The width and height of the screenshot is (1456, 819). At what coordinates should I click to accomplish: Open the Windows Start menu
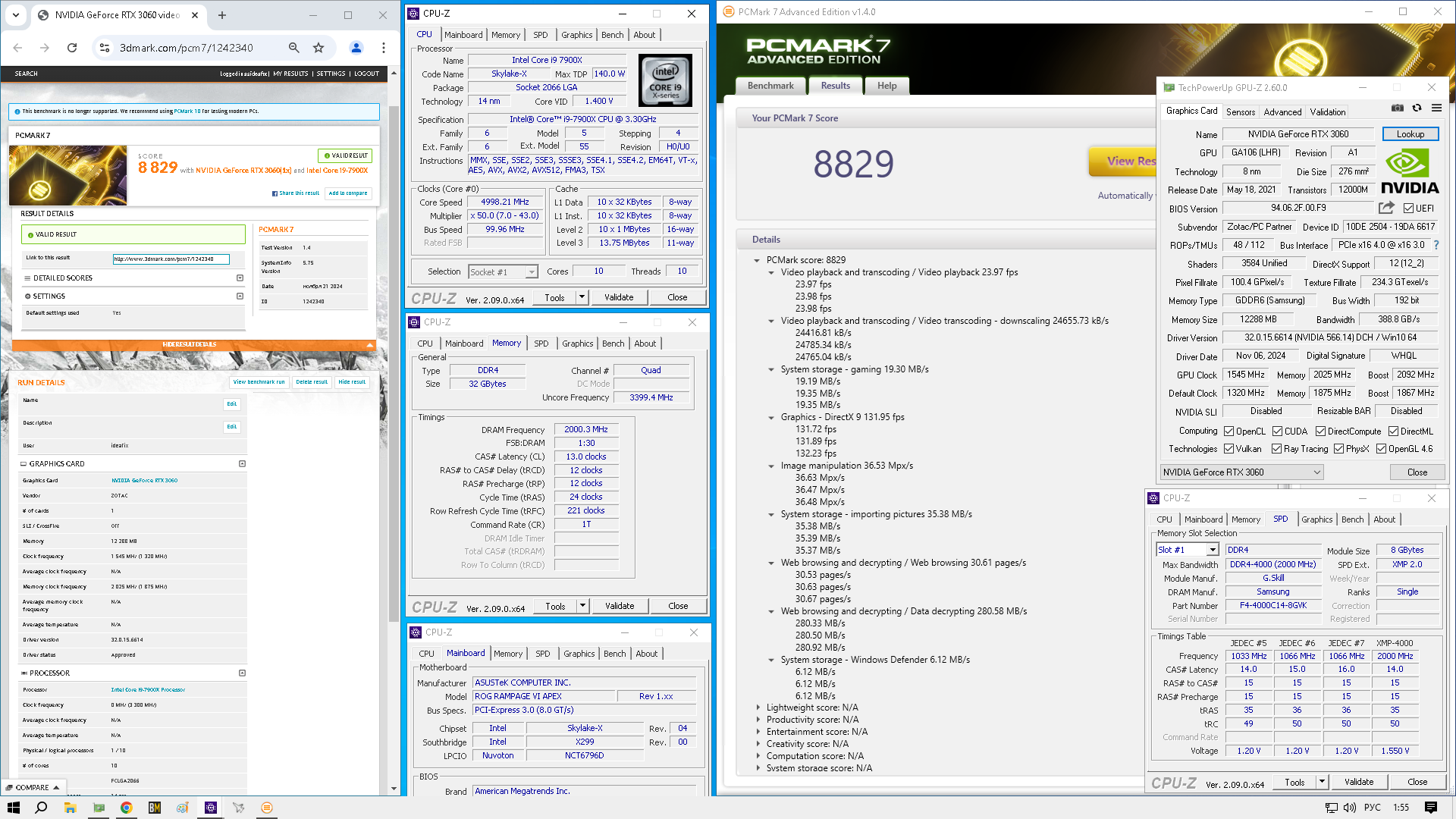(x=13, y=808)
